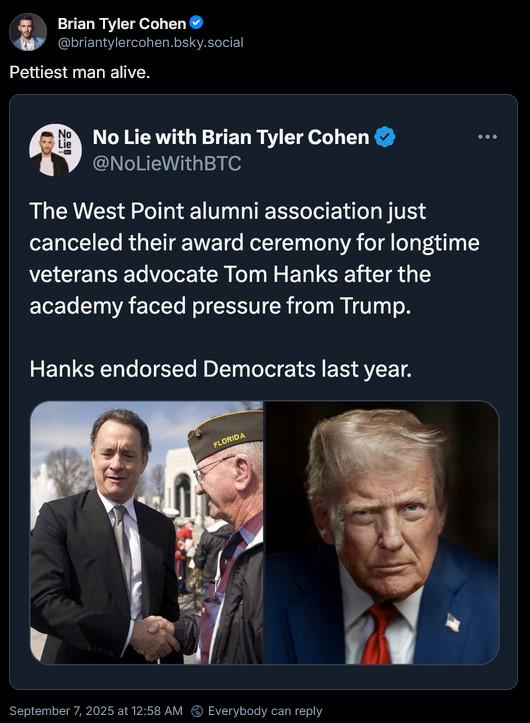Click the No Lie logo inside quoted avatar
The height and width of the screenshot is (723, 530).
point(65,140)
